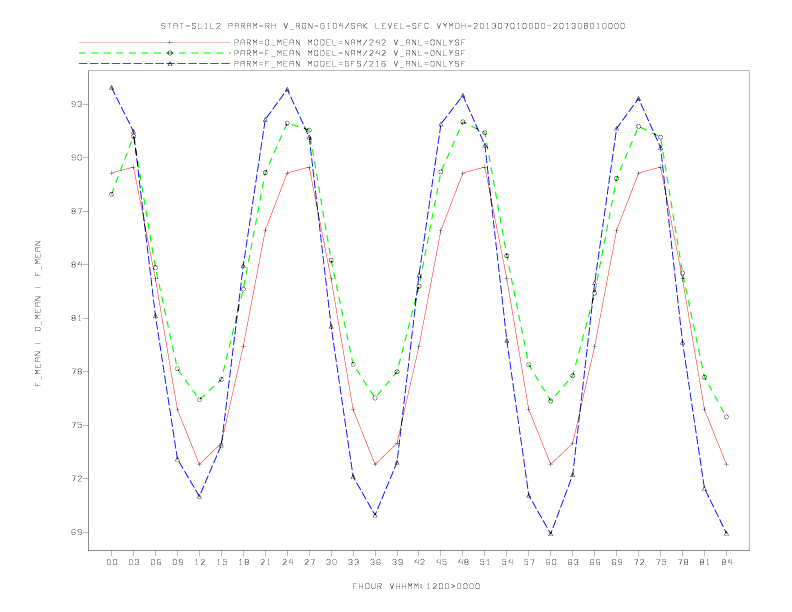The width and height of the screenshot is (792, 612).
Task: Click x-axis tick label 51
Action: [x=485, y=562]
